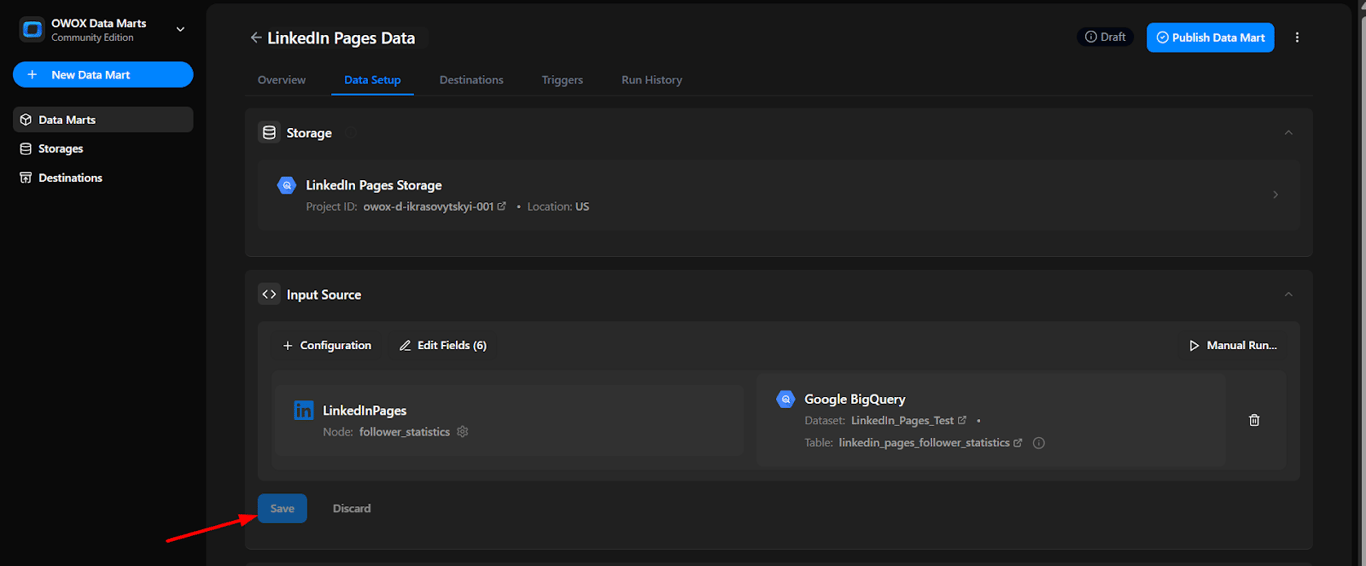Collapse the Input Source section
1366x566 pixels.
point(1288,295)
